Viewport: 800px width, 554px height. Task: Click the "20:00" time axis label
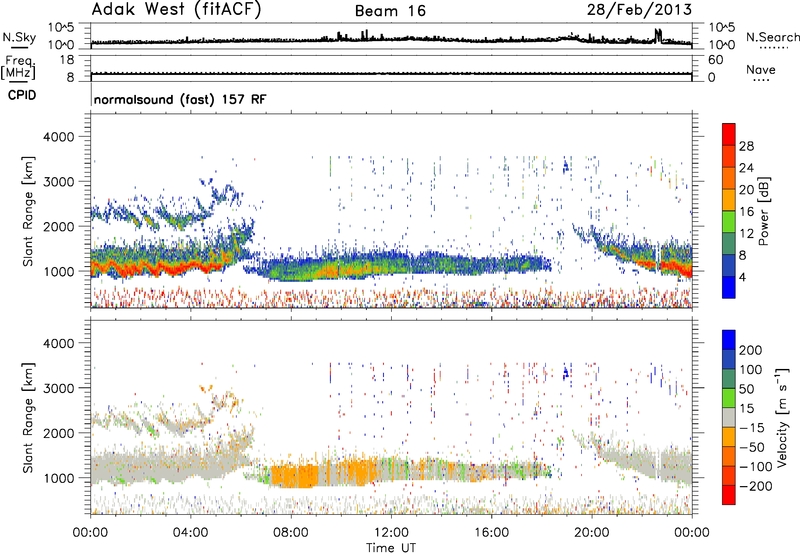(x=591, y=533)
